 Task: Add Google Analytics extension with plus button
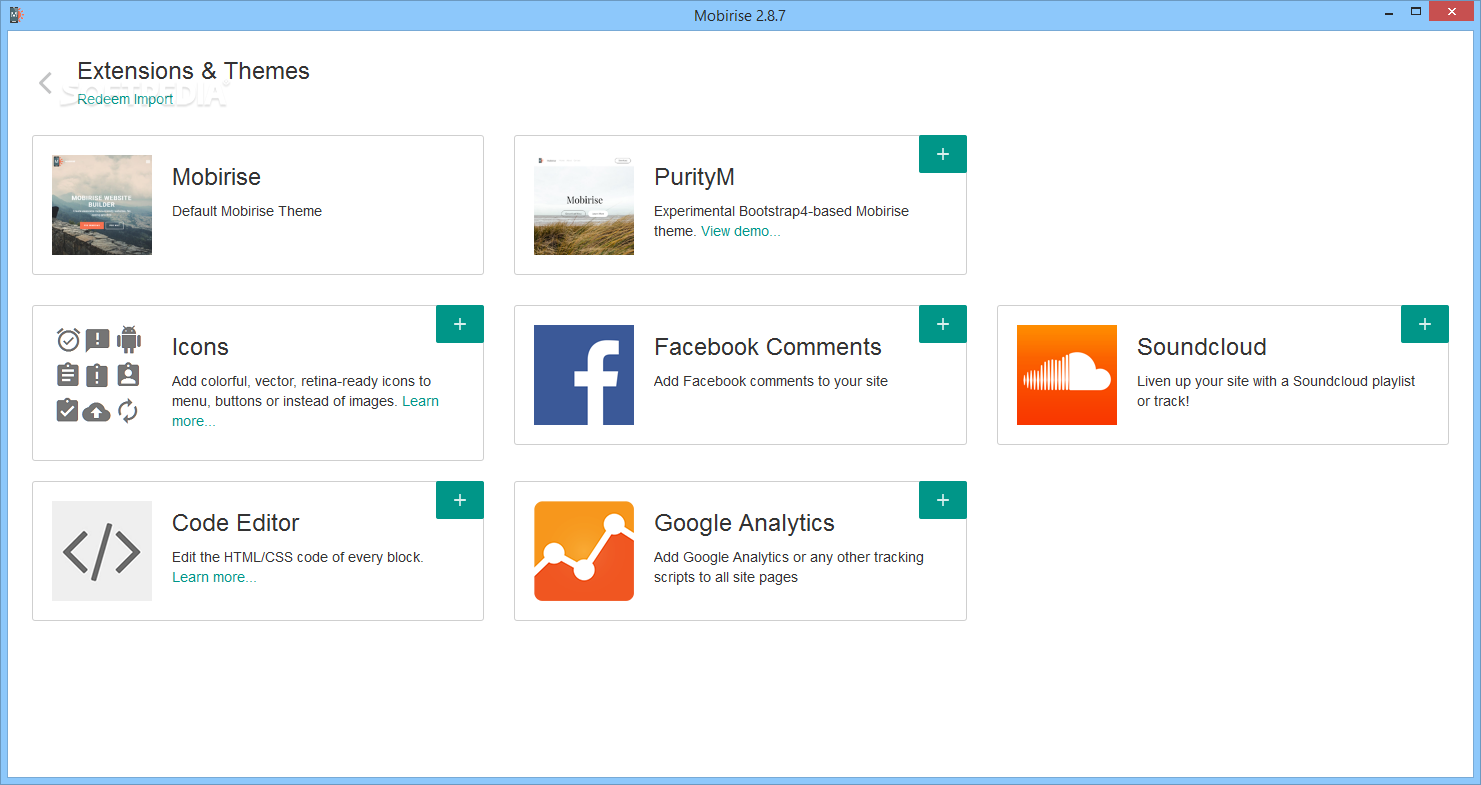pyautogui.click(x=942, y=500)
